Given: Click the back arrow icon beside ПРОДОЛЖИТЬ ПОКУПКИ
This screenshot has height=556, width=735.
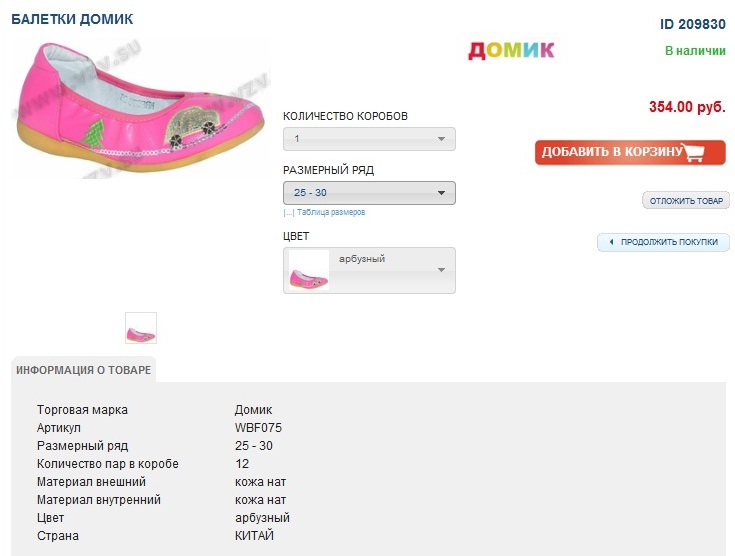Looking at the screenshot, I should [610, 242].
